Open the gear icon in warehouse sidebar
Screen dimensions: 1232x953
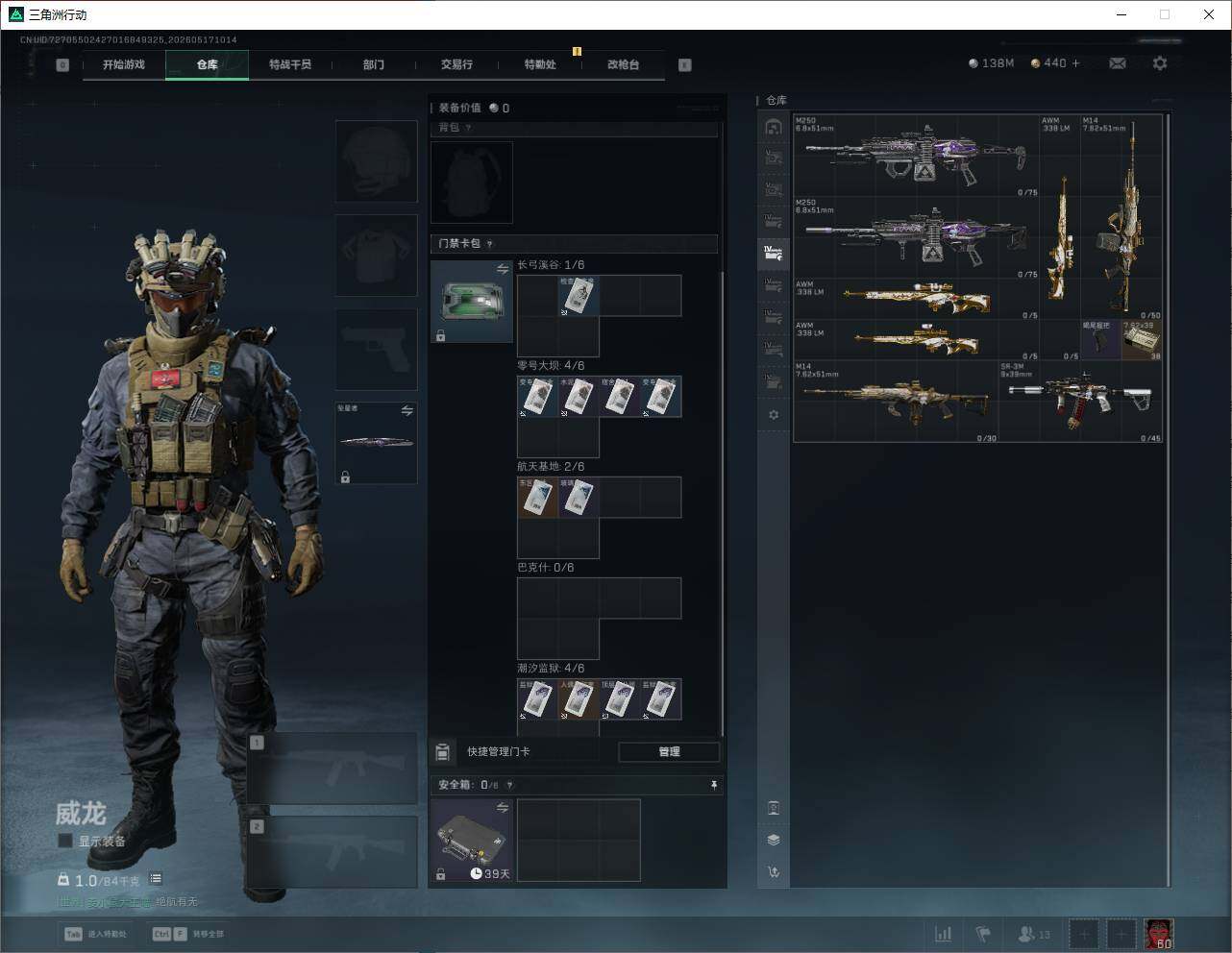click(774, 415)
